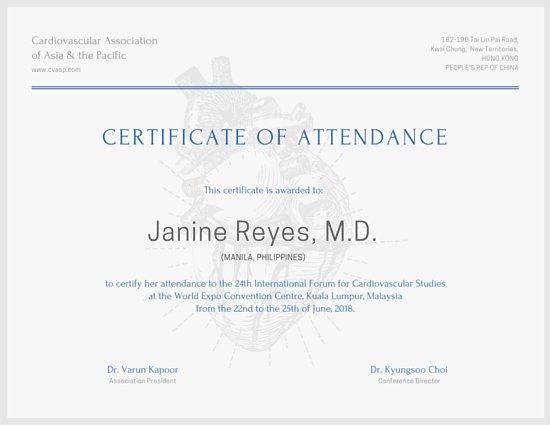Select the recipient name Janine Reyes, M.D.
This screenshot has width=550, height=425.
pos(262,231)
